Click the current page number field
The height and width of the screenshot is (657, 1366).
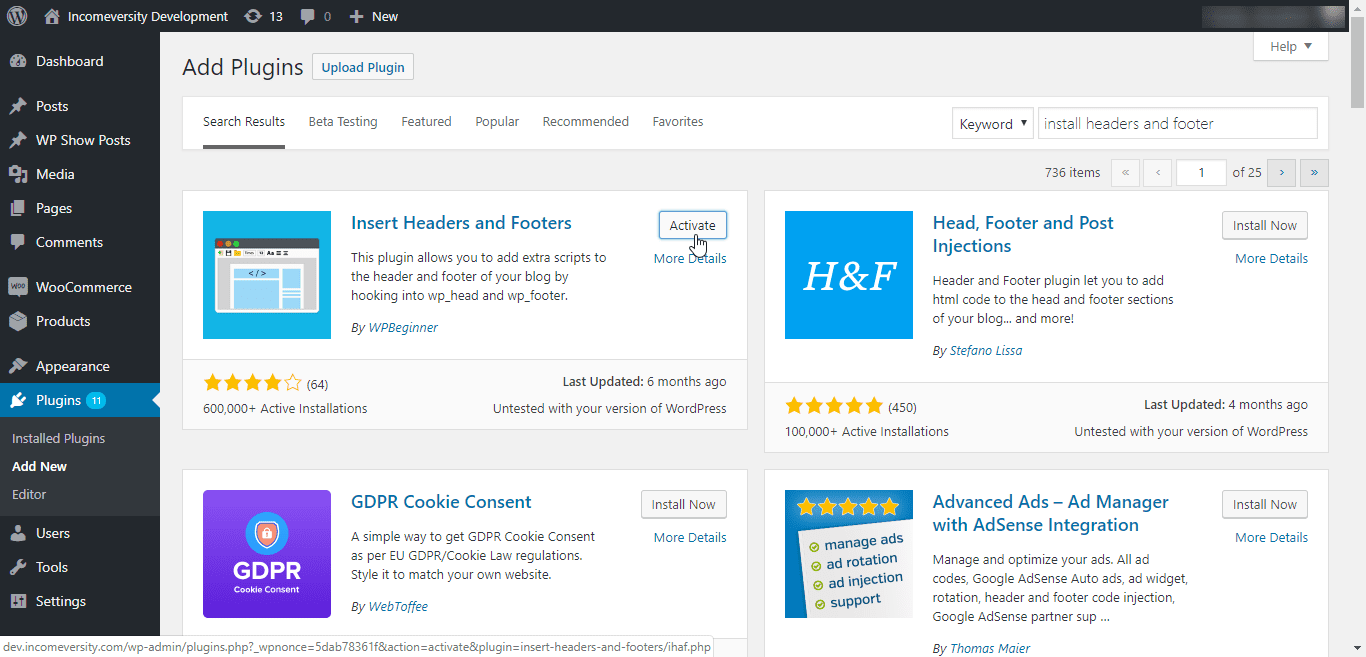[x=1201, y=172]
